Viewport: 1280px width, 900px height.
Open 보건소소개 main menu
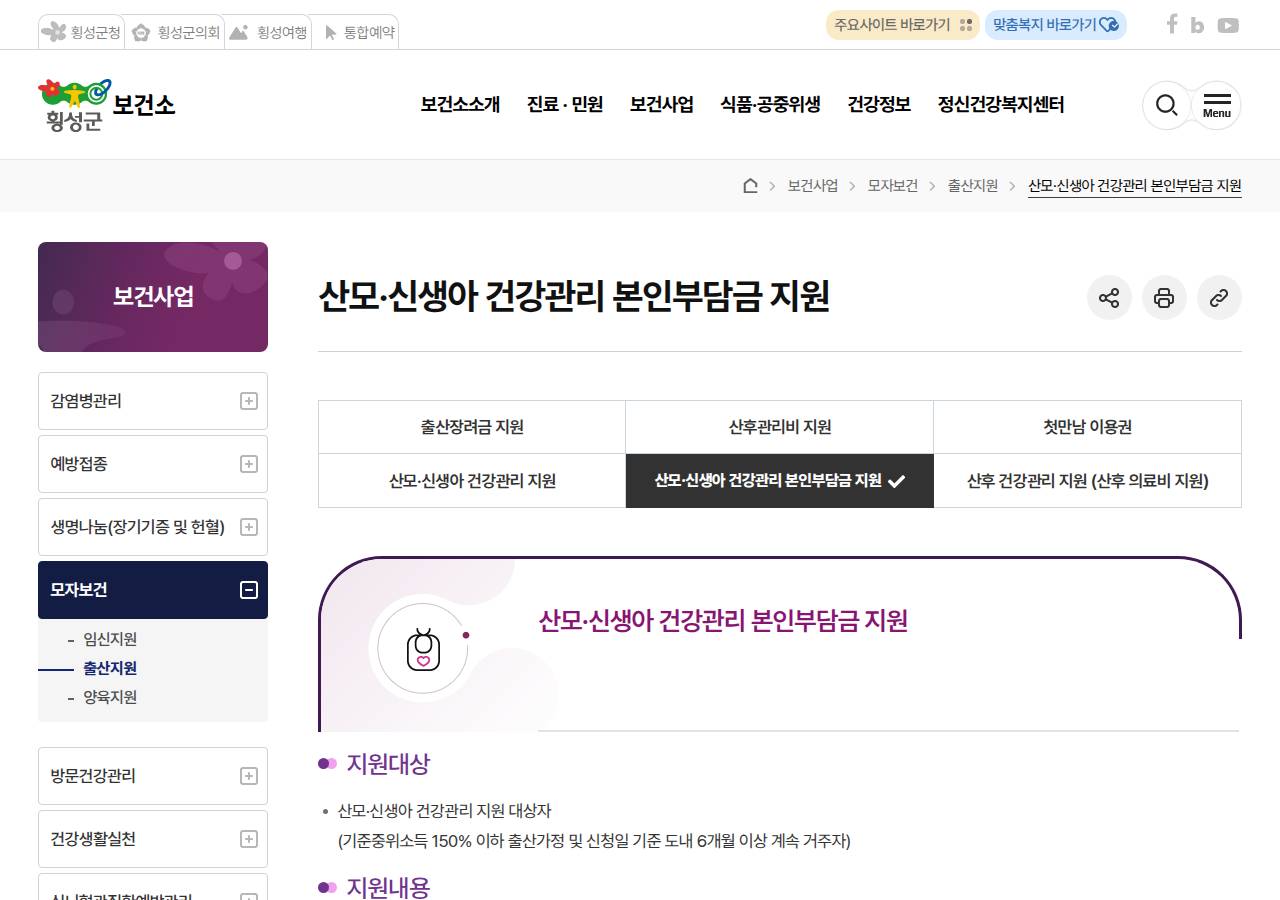click(460, 104)
